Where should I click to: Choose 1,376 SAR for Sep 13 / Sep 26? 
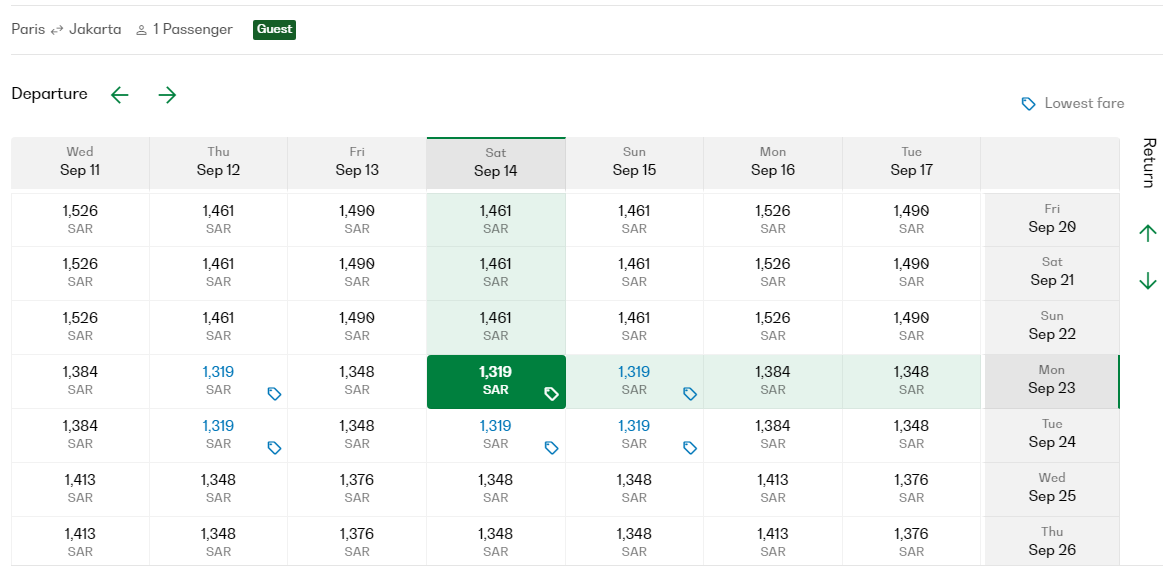357,543
